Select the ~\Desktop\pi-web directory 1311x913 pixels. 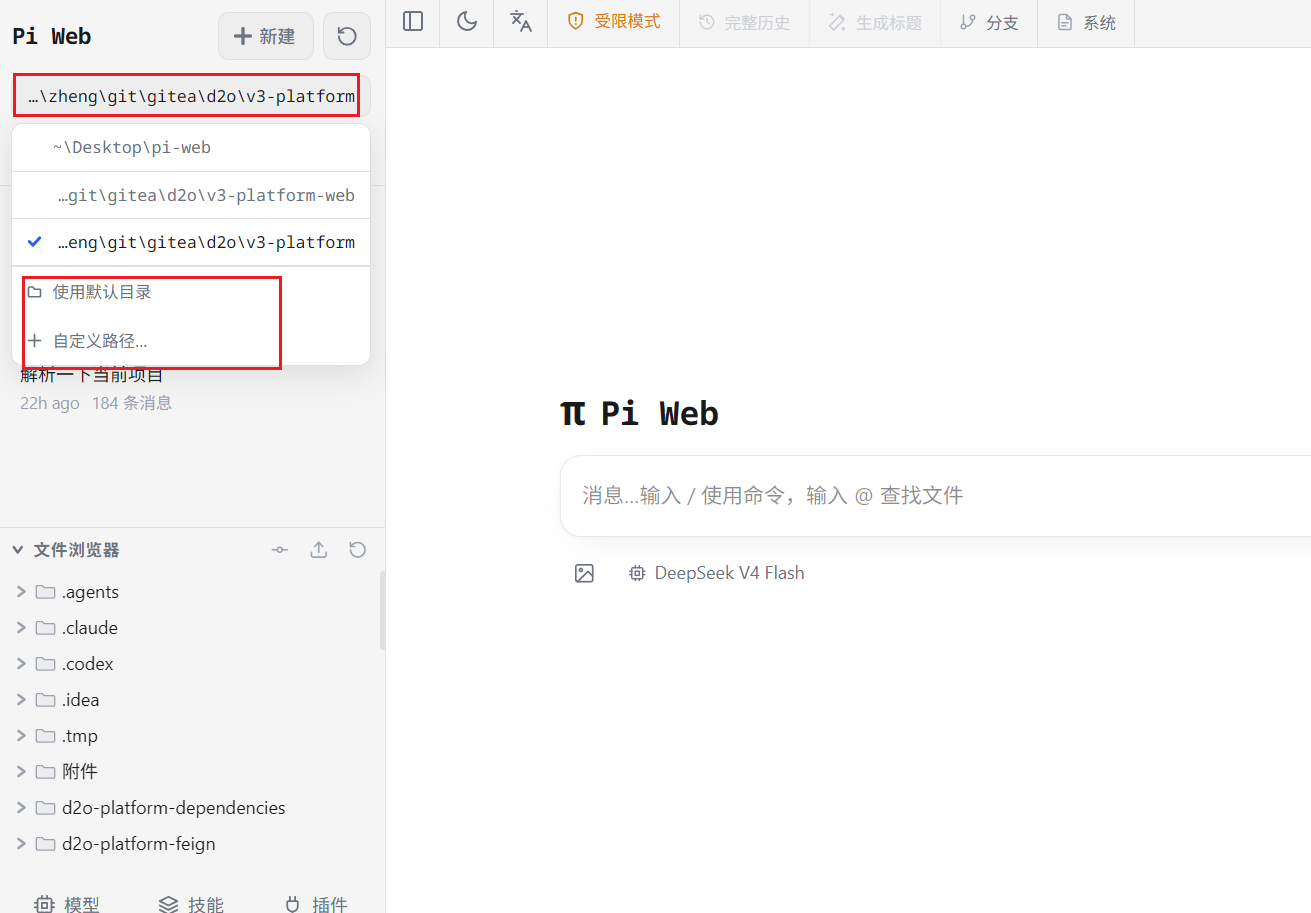(x=191, y=148)
